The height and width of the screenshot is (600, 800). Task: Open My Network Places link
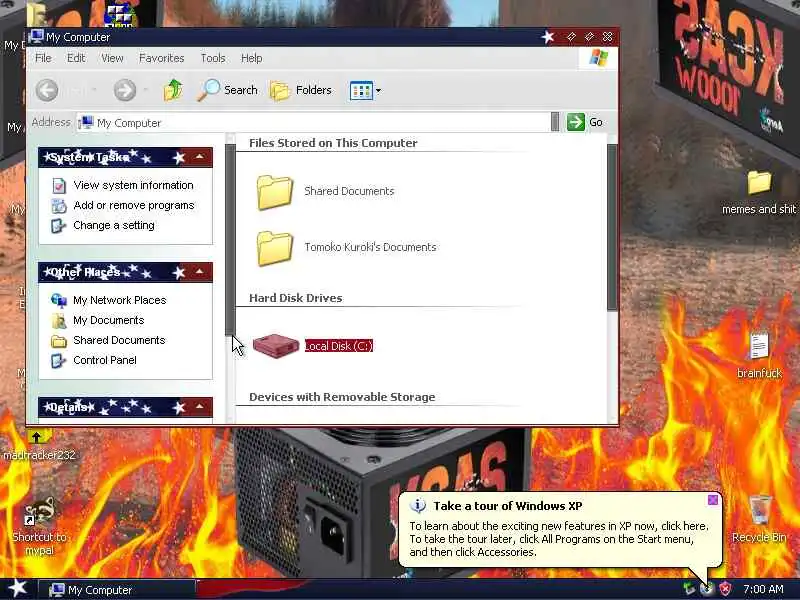(119, 300)
